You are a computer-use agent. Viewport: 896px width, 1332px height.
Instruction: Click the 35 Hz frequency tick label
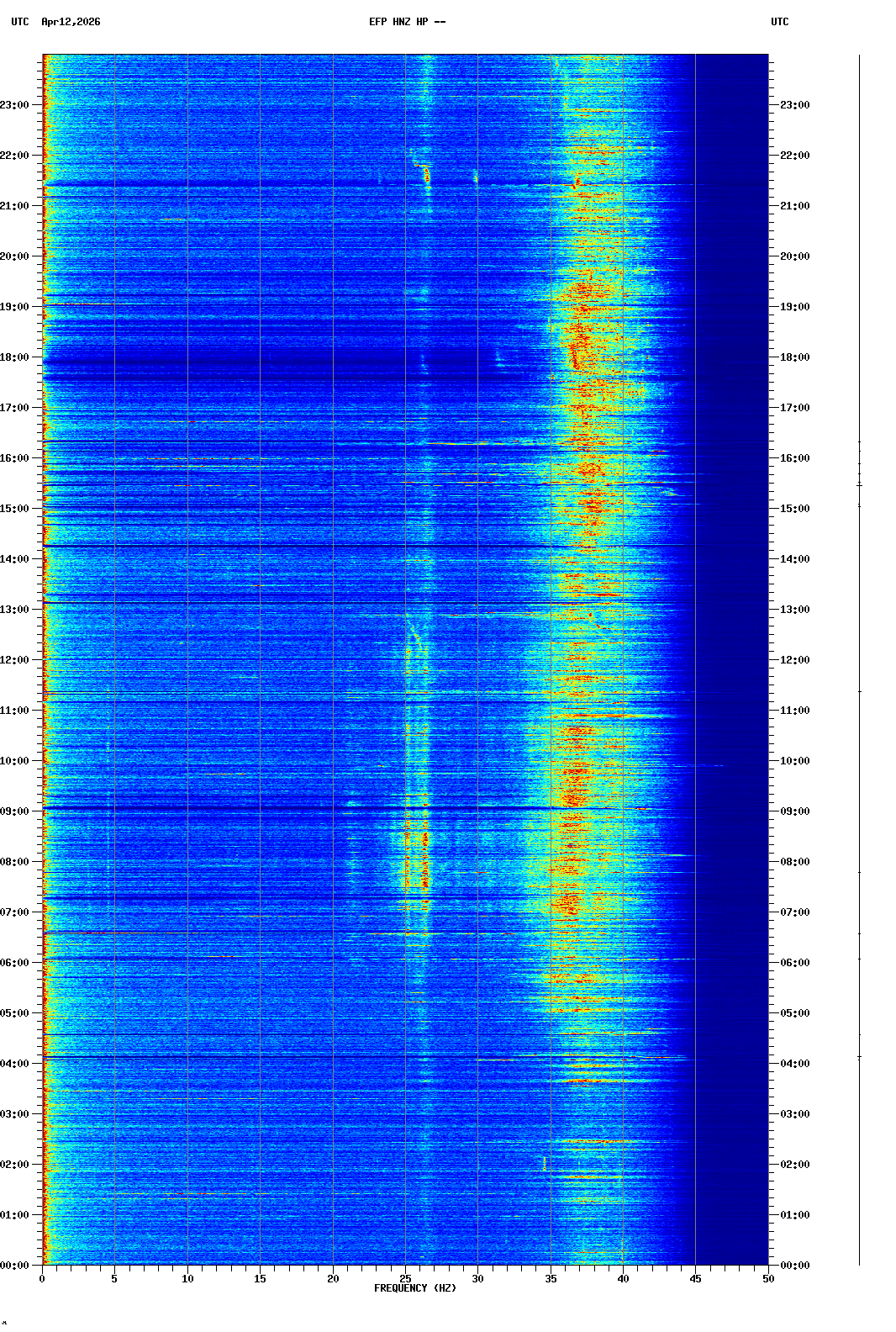point(551,1279)
